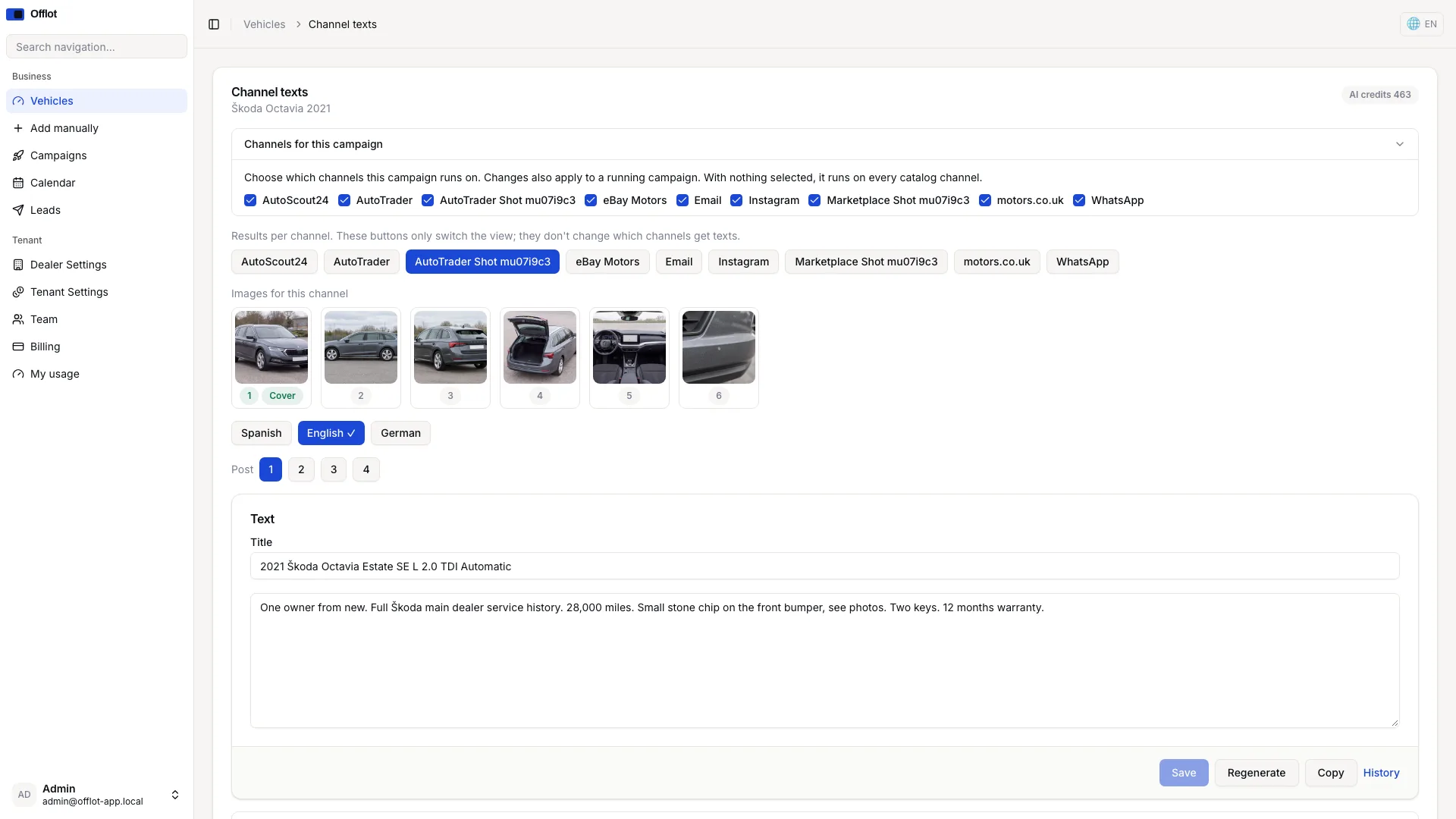Click into the Title input field
This screenshot has height=819, width=1456.
coord(825,566)
